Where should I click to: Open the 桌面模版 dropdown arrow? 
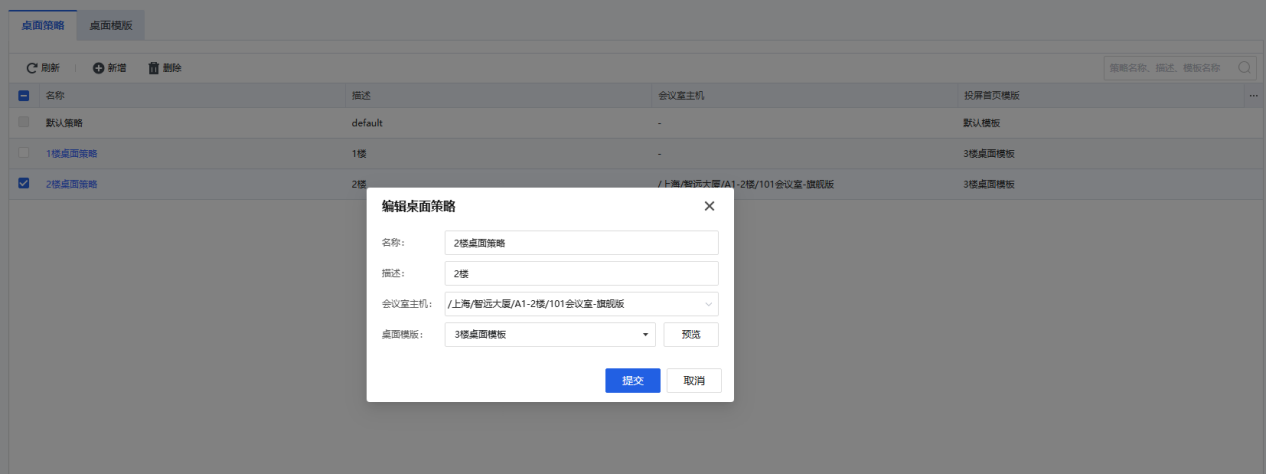point(645,335)
